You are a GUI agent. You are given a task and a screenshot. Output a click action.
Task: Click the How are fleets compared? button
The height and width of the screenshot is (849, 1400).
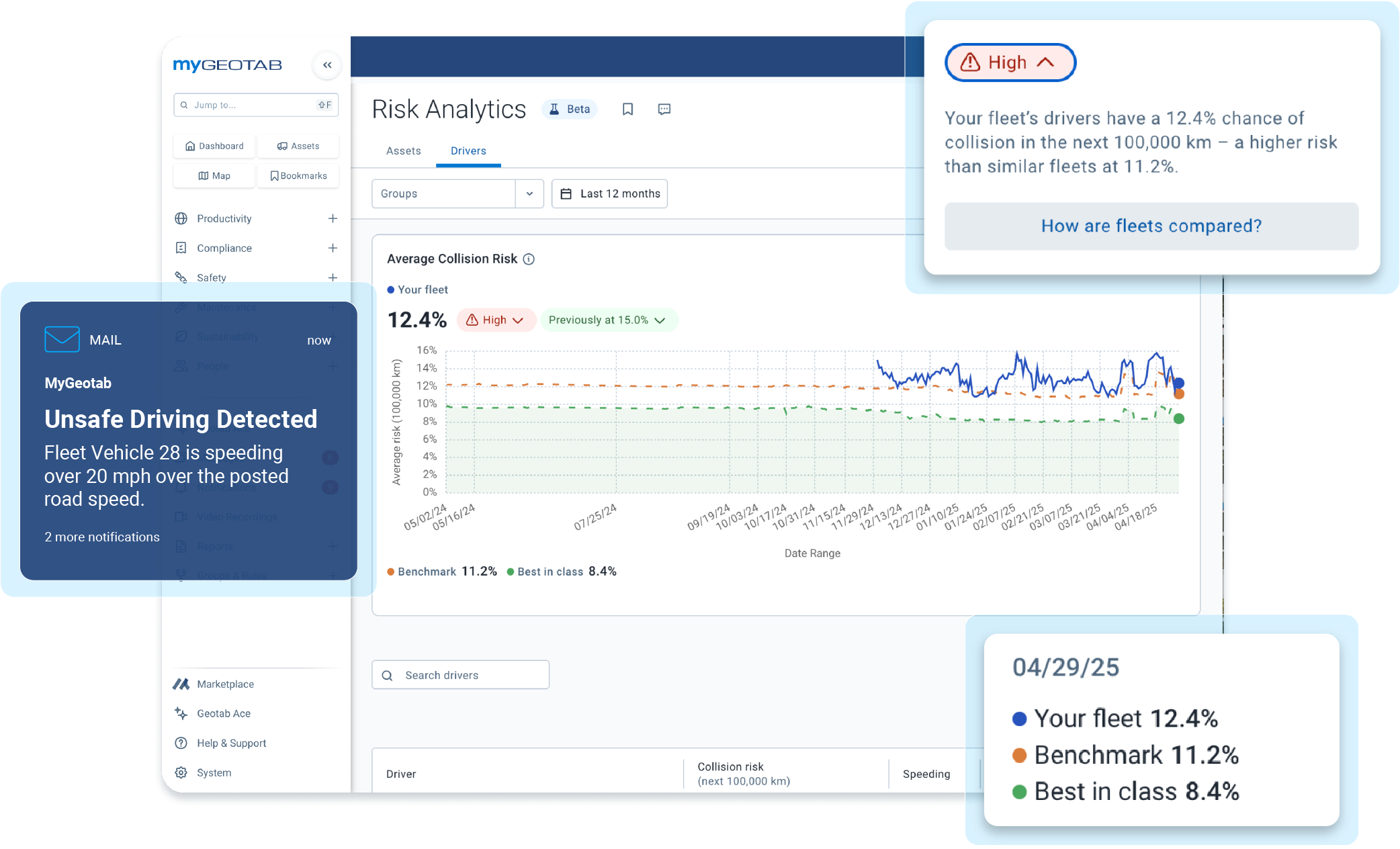(1151, 226)
